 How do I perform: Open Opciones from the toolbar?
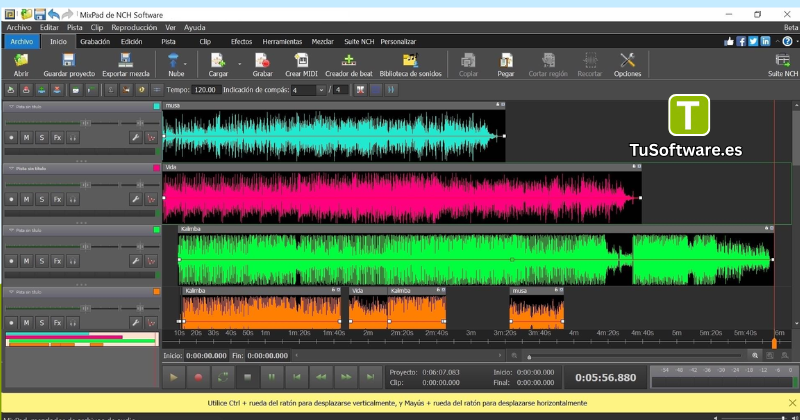pyautogui.click(x=627, y=64)
